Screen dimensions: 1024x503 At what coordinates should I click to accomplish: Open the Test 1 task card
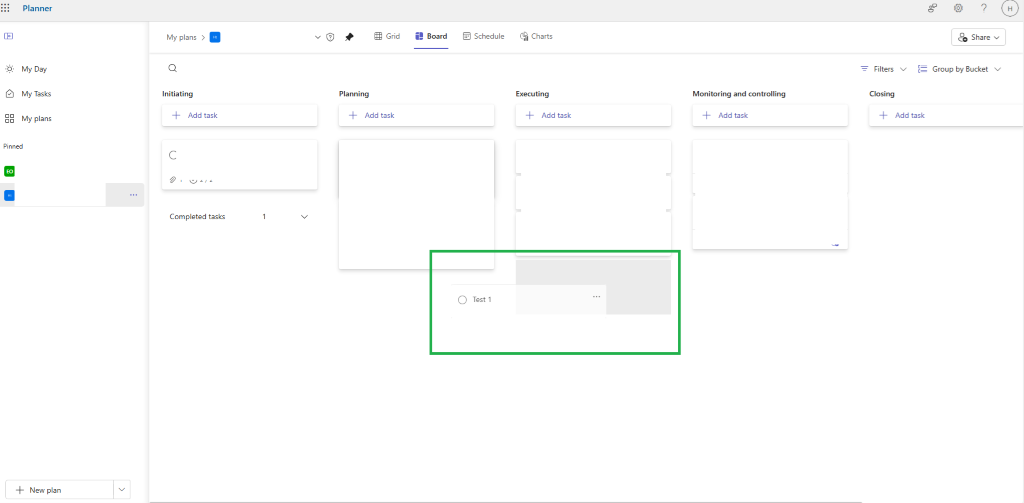tap(528, 300)
